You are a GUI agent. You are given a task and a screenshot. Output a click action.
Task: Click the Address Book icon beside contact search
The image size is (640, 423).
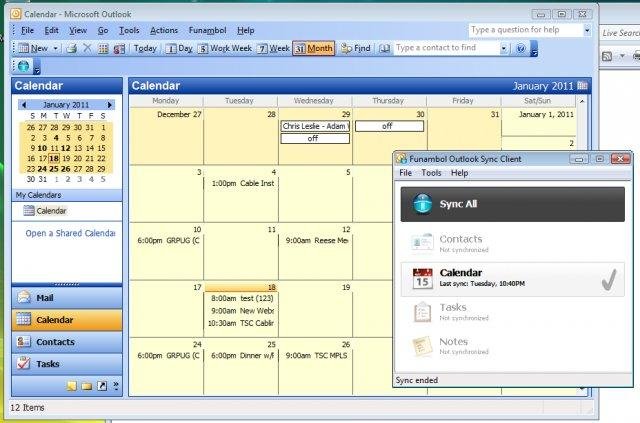click(x=386, y=48)
